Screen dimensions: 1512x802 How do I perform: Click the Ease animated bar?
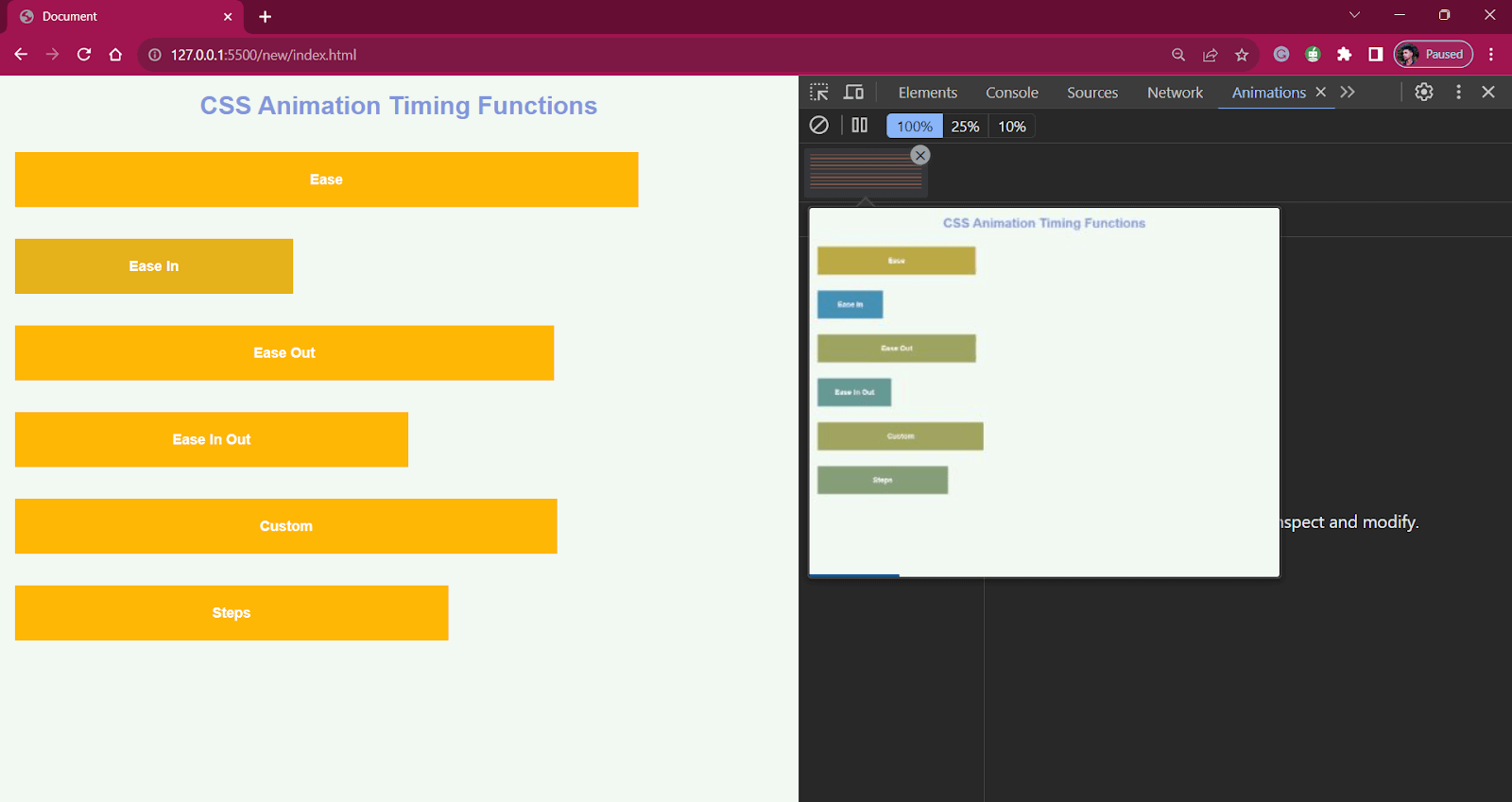[326, 179]
